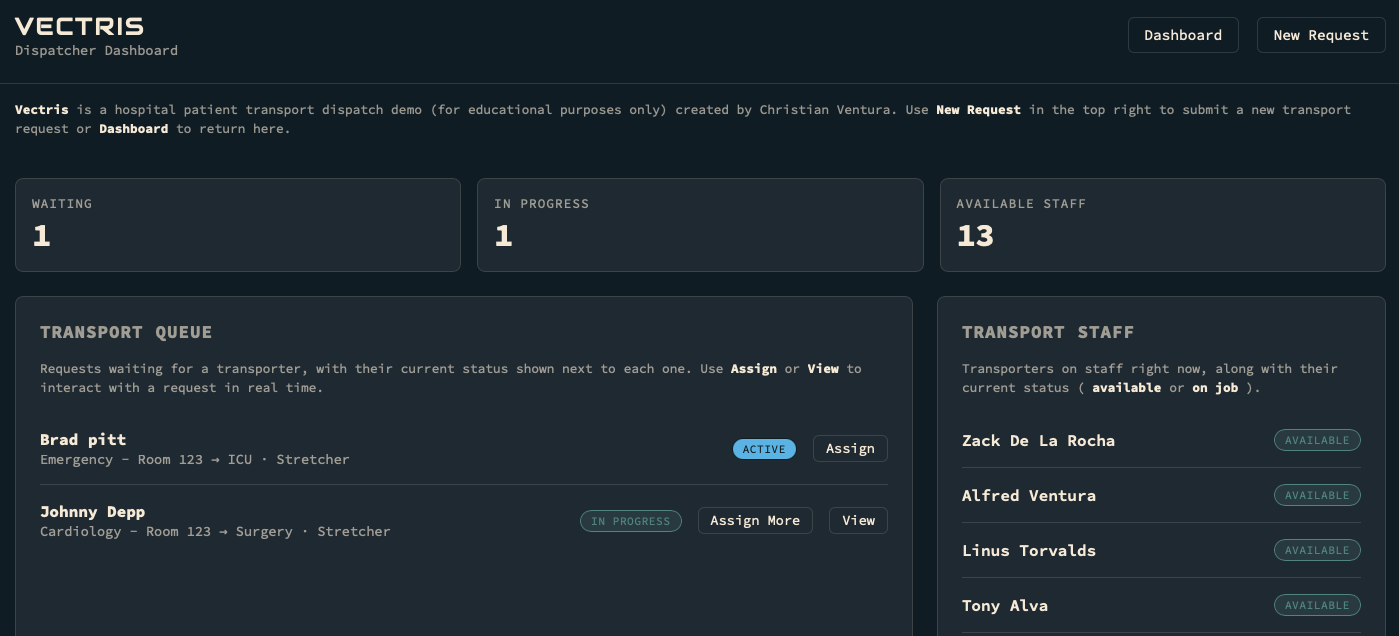Image resolution: width=1399 pixels, height=636 pixels.
Task: Click AVAILABLE badge for Linus Torvalds
Action: [x=1317, y=550]
